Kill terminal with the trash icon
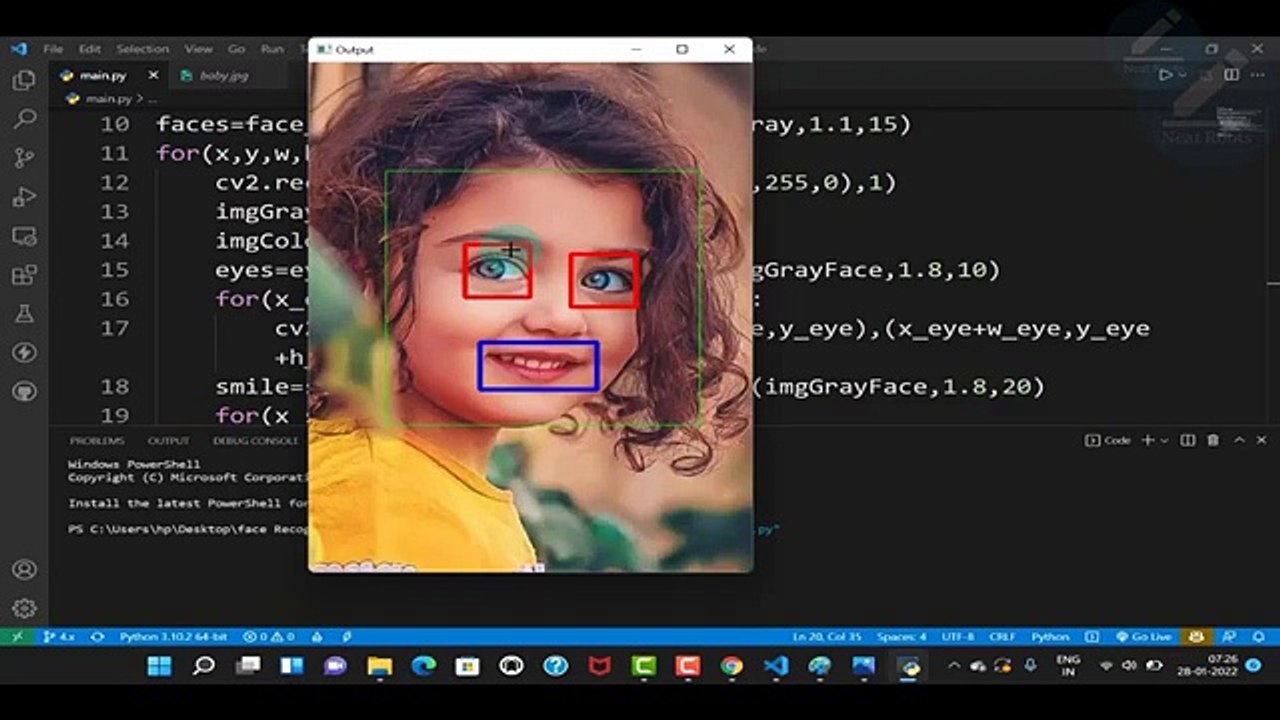 (1213, 440)
